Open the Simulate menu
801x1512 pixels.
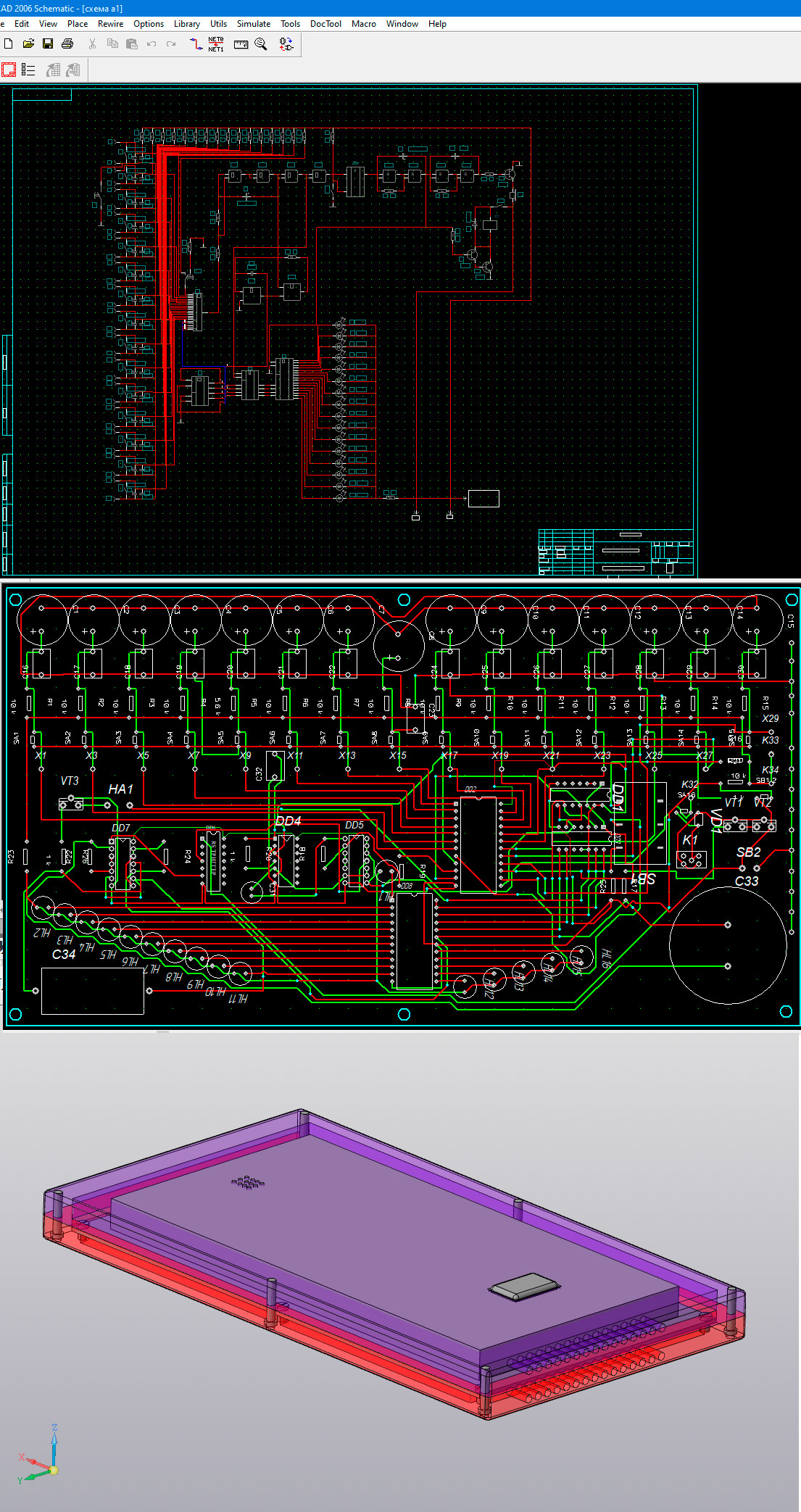[254, 24]
